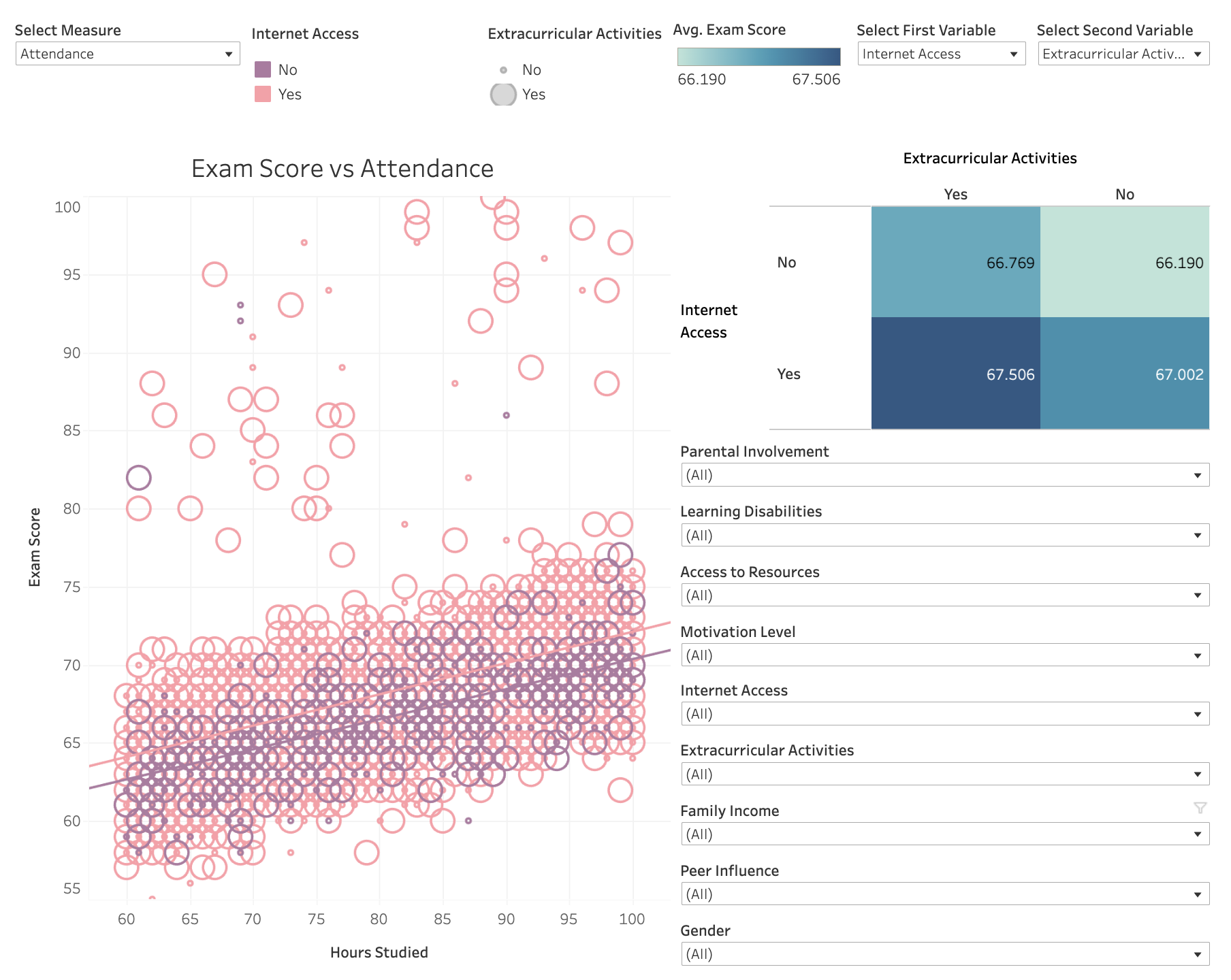Screen dimensions: 1231x980
Task: Expand the Motivation Level filter dropdown
Action: tap(944, 655)
